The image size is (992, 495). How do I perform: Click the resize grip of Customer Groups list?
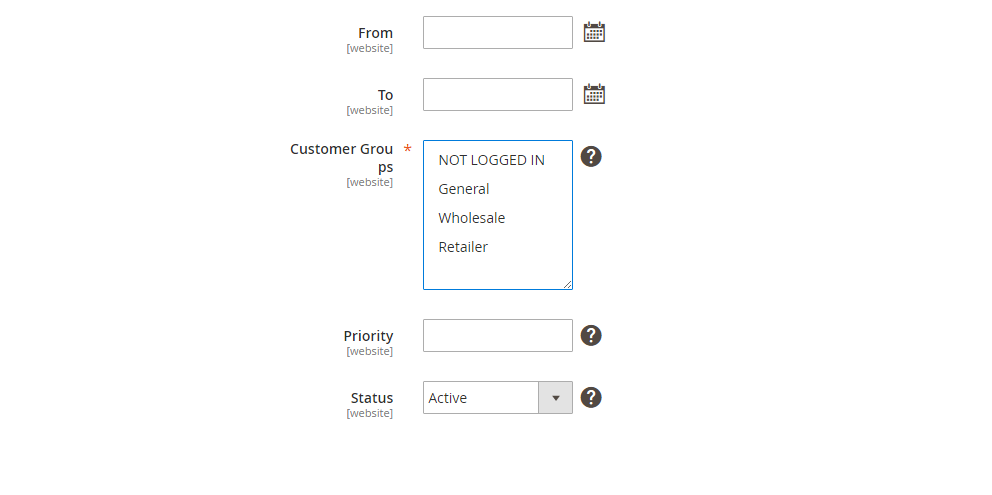coord(567,284)
